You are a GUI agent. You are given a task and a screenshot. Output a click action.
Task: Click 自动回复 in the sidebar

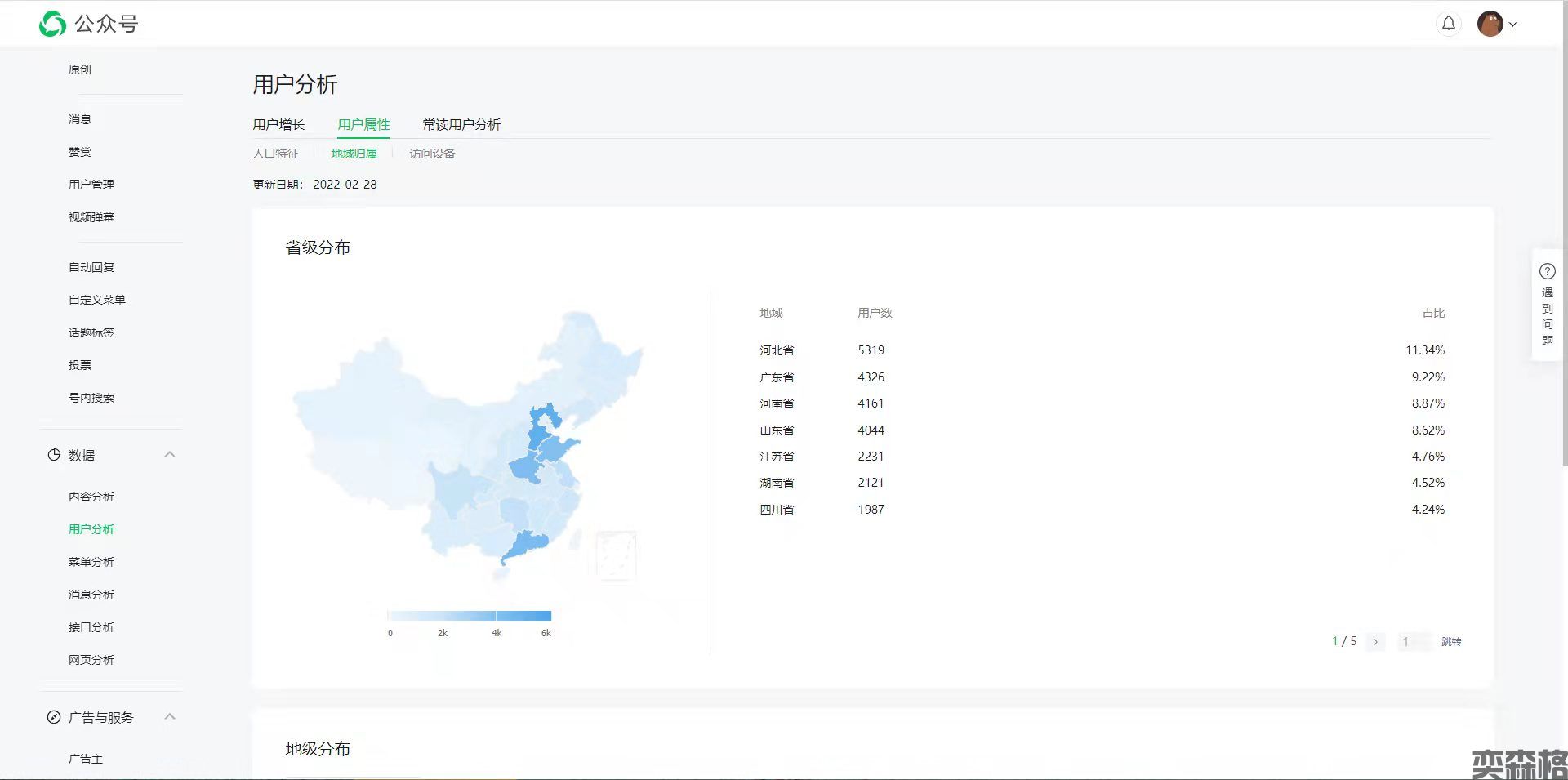click(91, 267)
